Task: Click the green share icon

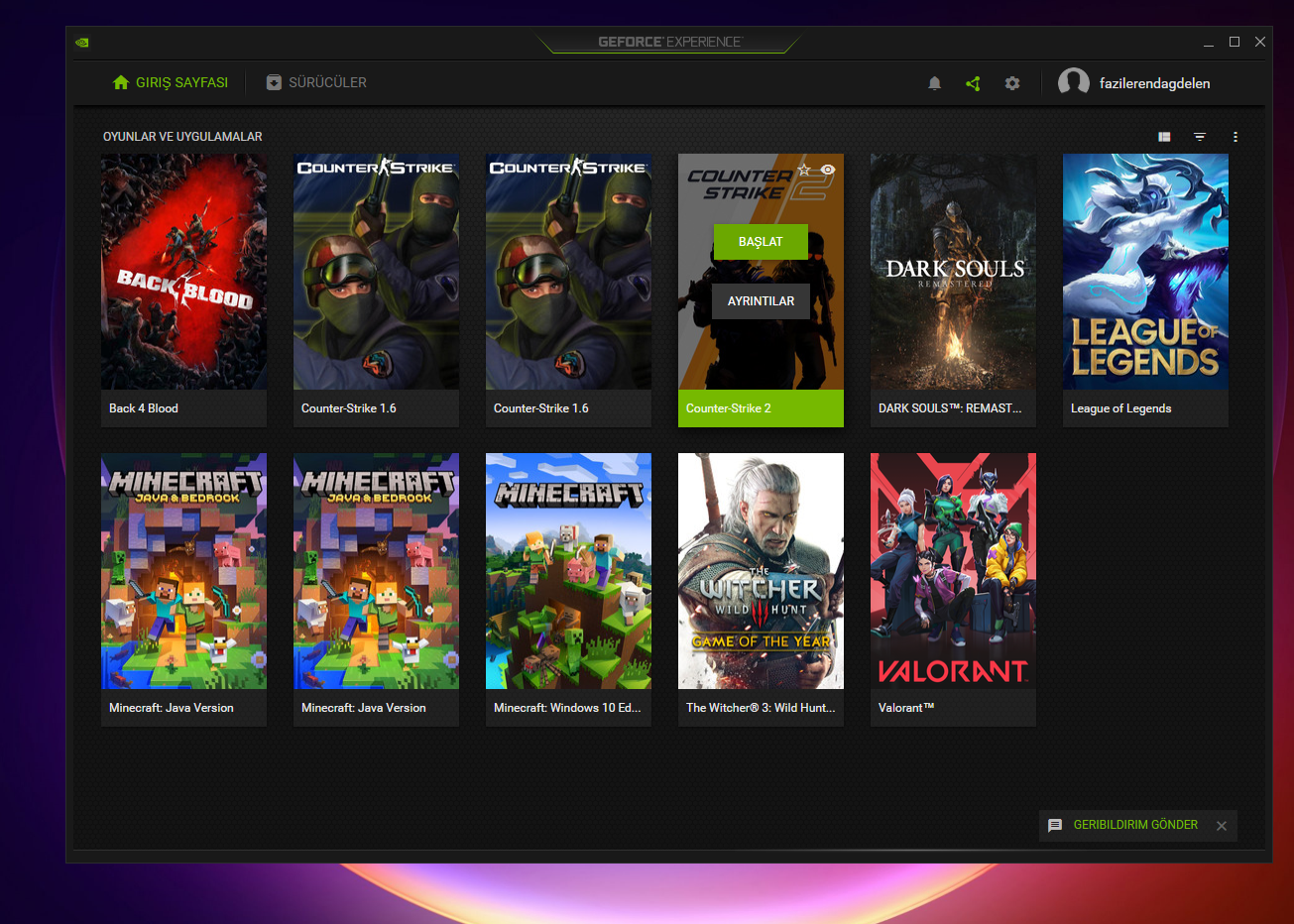Action: point(973,83)
